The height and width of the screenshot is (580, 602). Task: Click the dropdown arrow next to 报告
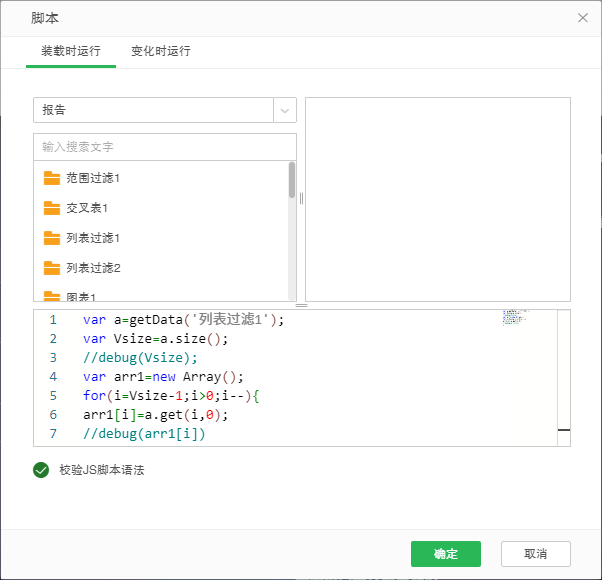(x=285, y=110)
